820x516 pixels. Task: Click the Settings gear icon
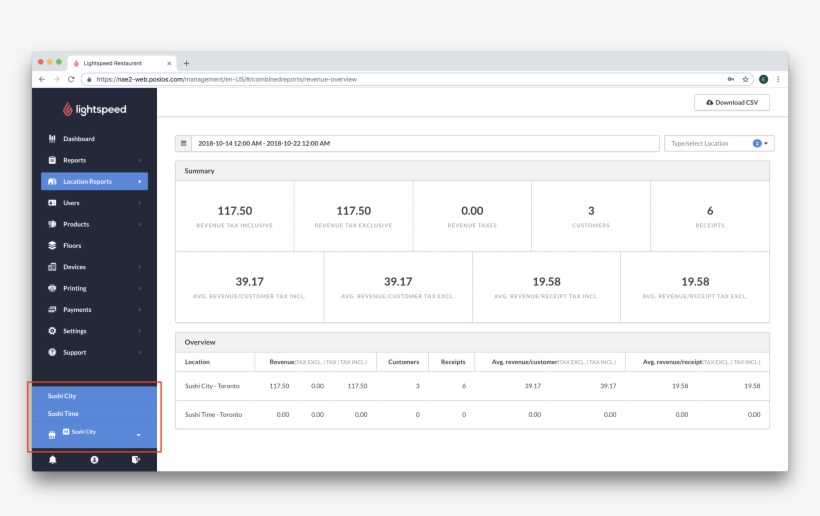[52, 331]
